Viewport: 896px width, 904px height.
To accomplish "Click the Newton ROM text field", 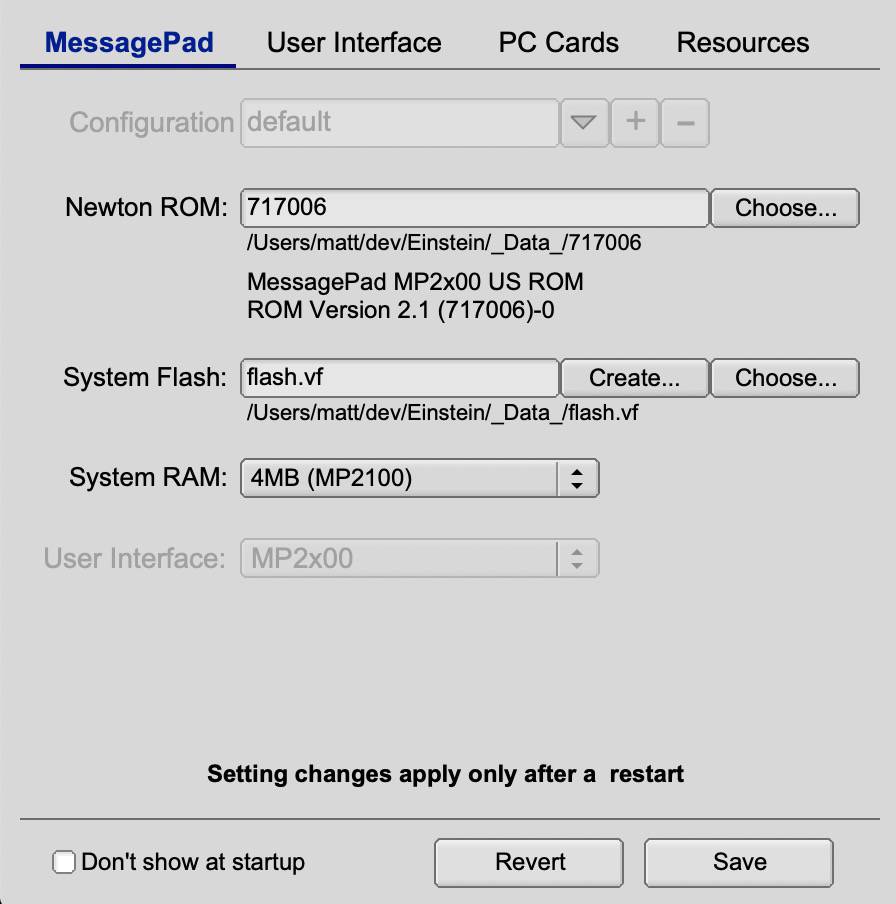I will point(474,208).
